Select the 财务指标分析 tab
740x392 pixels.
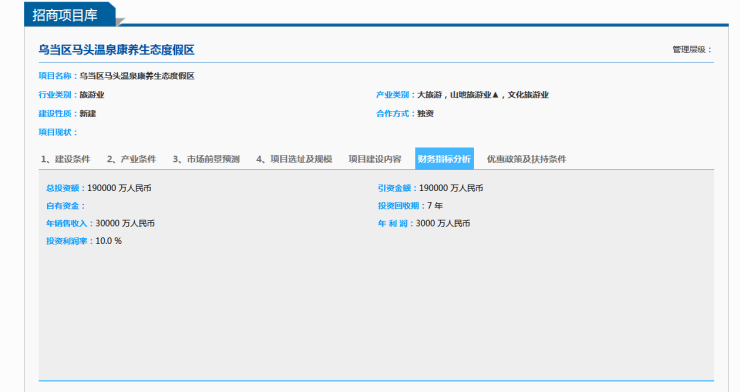click(x=444, y=158)
